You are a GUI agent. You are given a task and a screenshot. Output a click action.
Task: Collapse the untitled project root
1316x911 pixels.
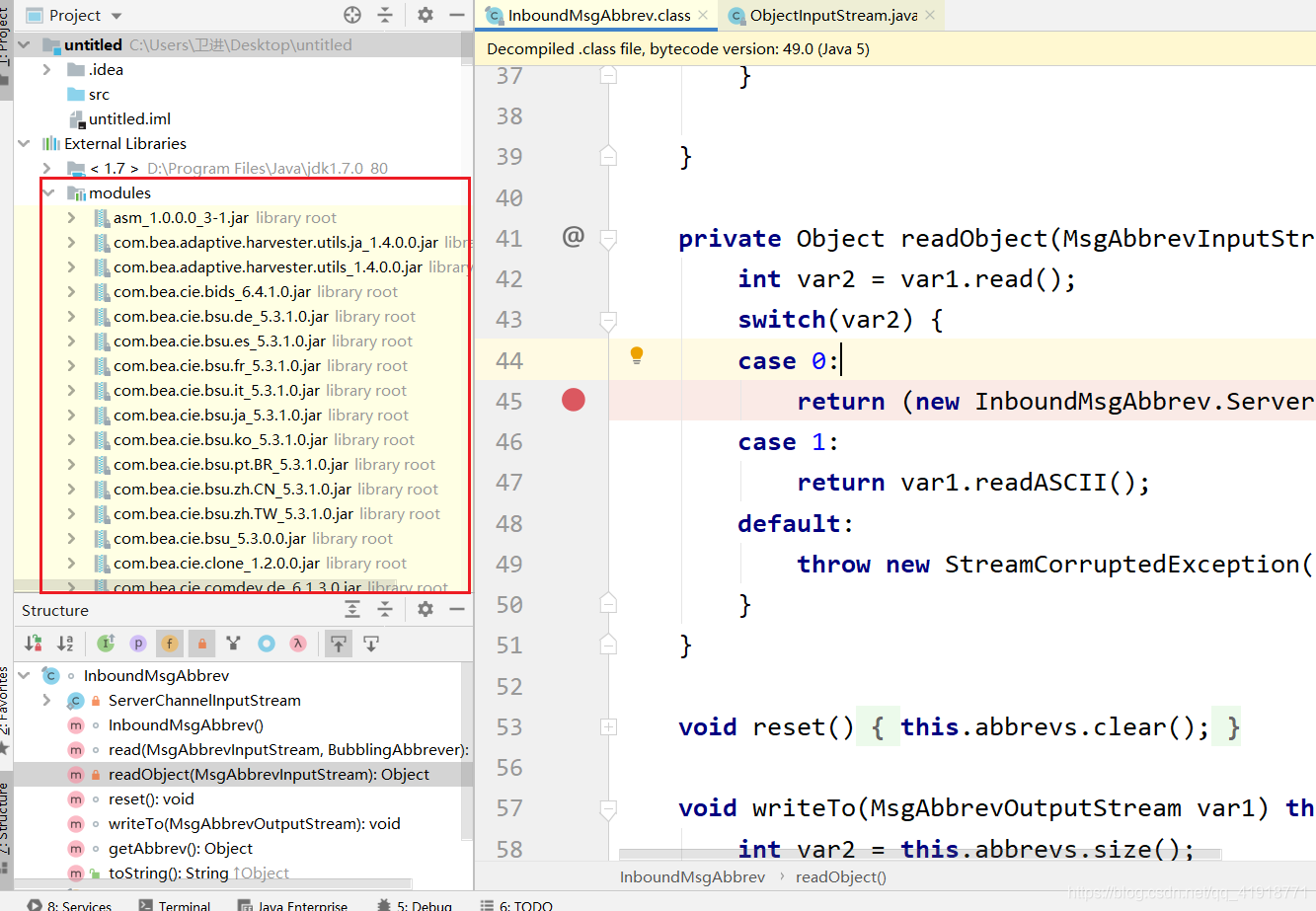[x=24, y=44]
